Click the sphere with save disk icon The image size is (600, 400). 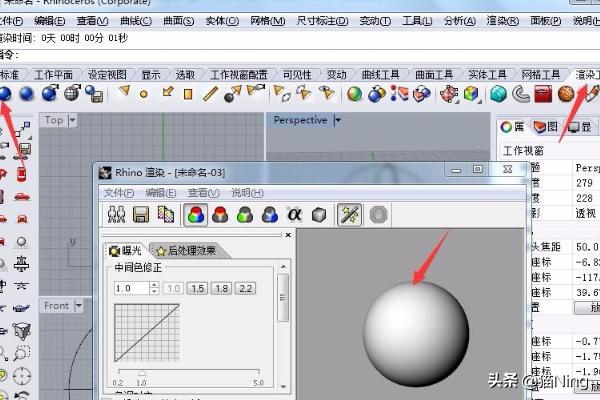click(x=94, y=93)
